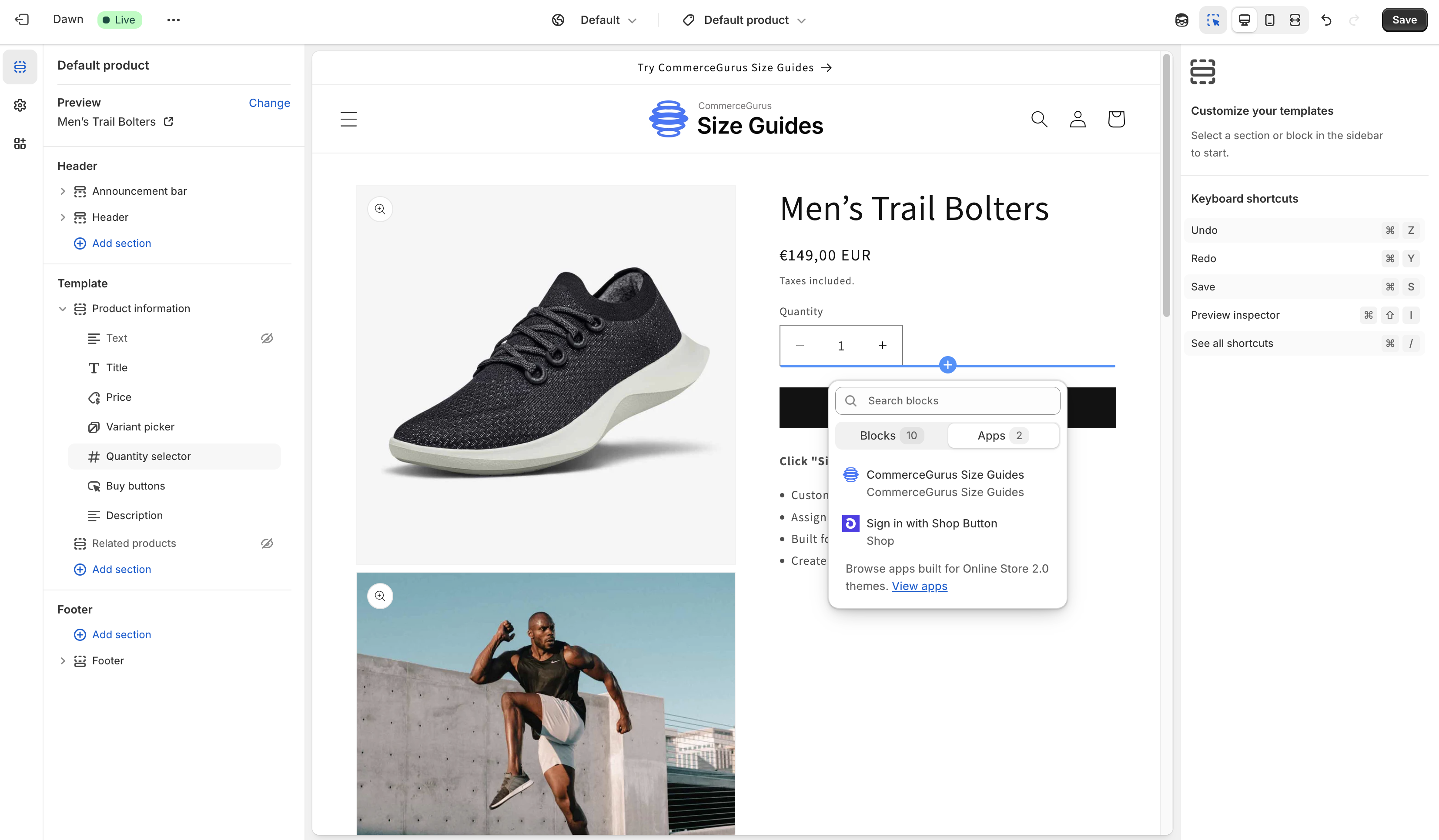Image resolution: width=1439 pixels, height=840 pixels.
Task: Open the Theme settings panel
Action: pyautogui.click(x=20, y=105)
